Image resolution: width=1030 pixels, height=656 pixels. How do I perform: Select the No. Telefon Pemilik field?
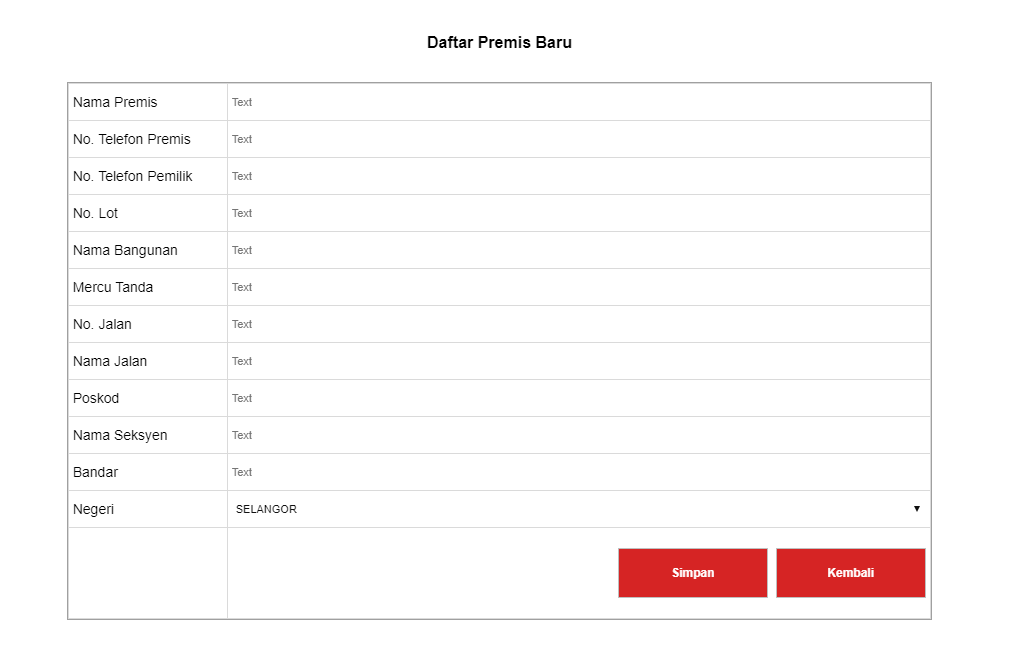579,176
